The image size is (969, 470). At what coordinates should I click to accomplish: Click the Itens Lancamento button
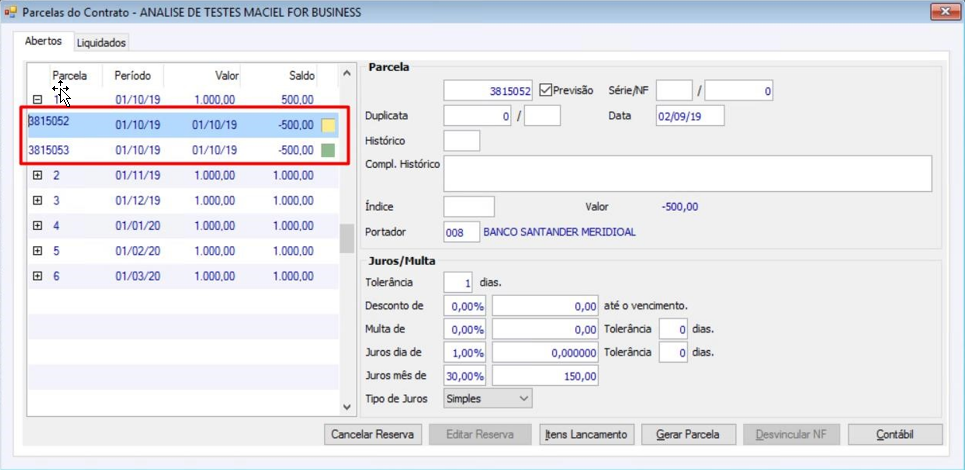[x=586, y=434]
